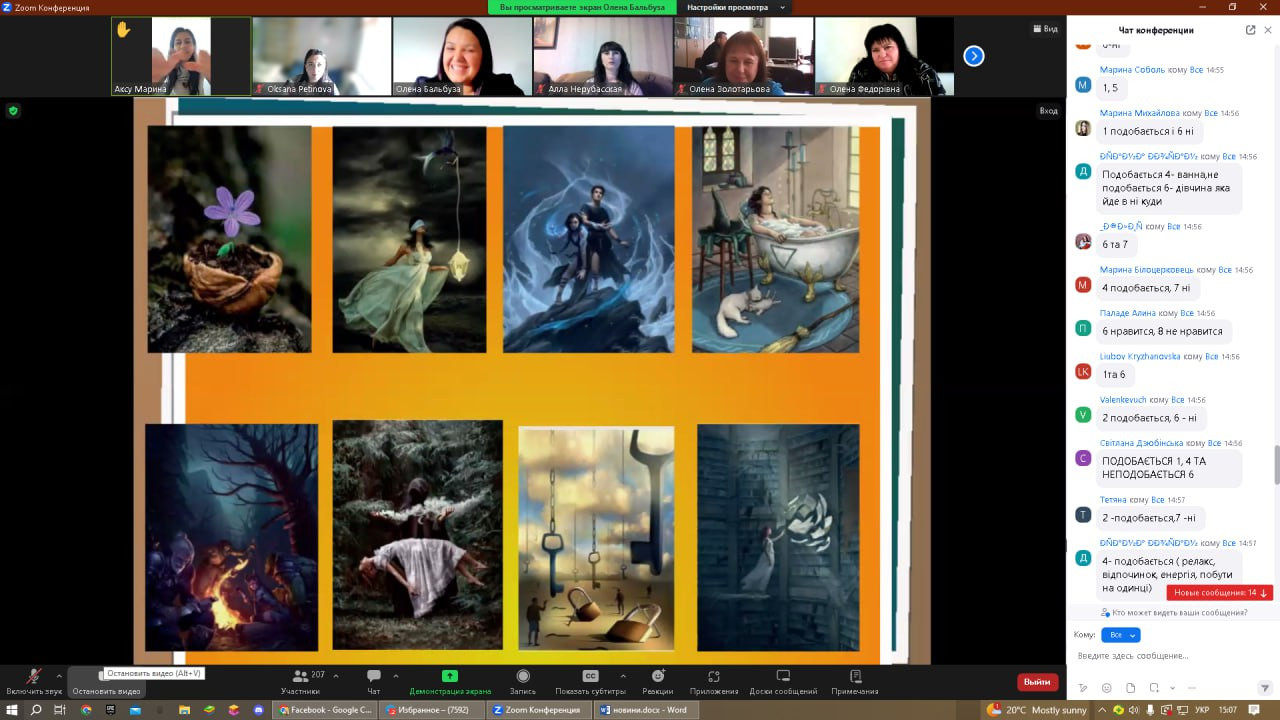Click sender name Марина Михайлова in chat
1280x720 pixels.
(x=1140, y=113)
